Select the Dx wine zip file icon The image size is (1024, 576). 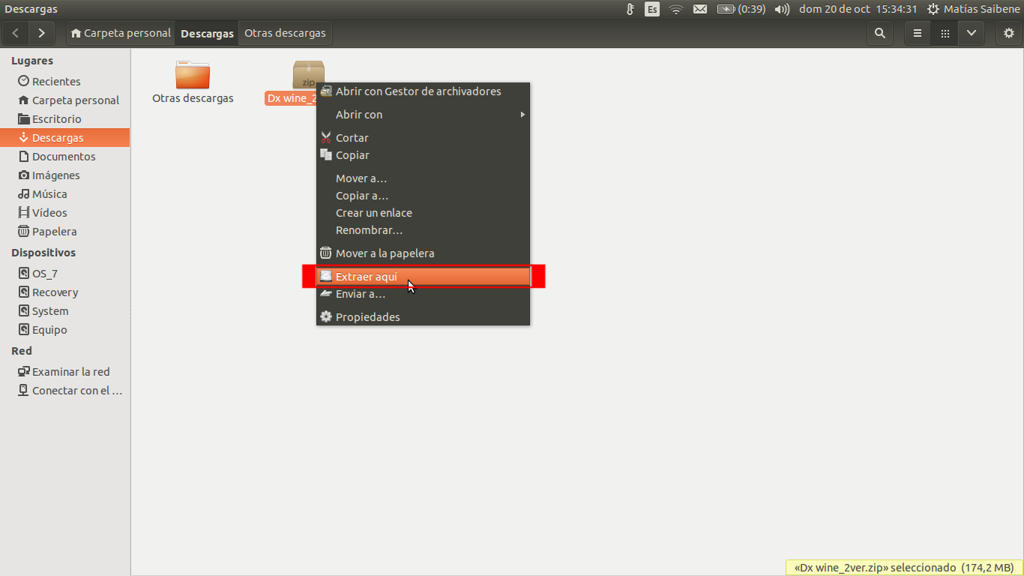308,74
